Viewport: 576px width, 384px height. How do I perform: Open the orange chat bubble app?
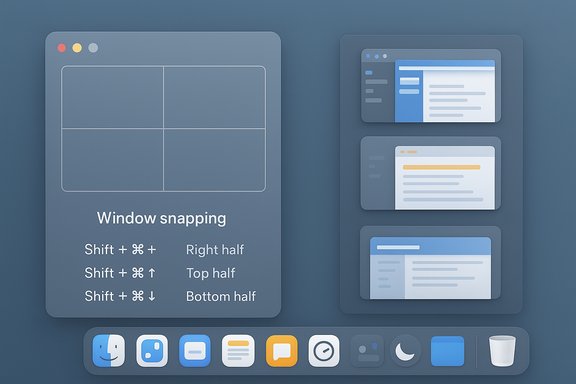point(281,351)
